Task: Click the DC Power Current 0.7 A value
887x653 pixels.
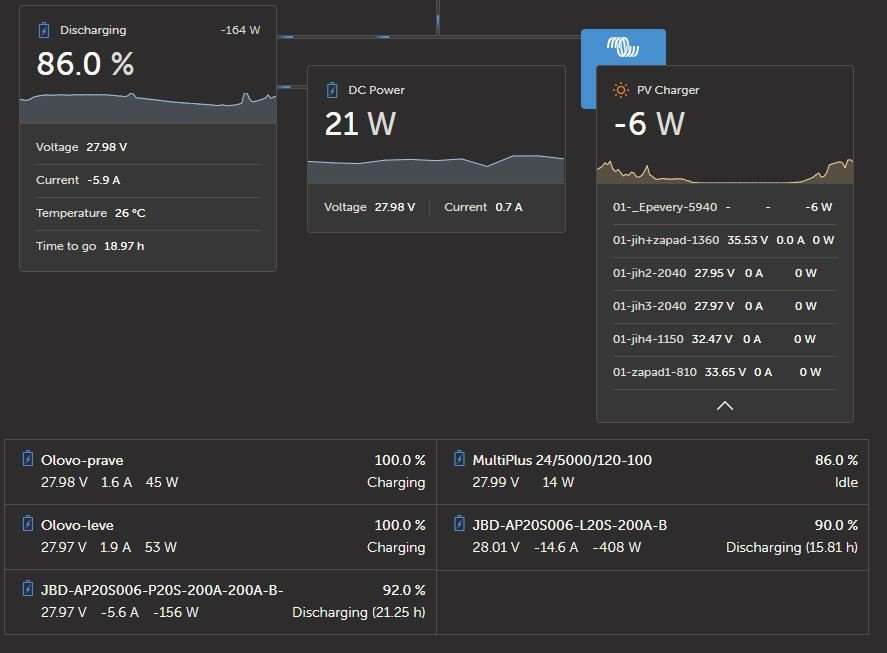Action: click(x=509, y=207)
